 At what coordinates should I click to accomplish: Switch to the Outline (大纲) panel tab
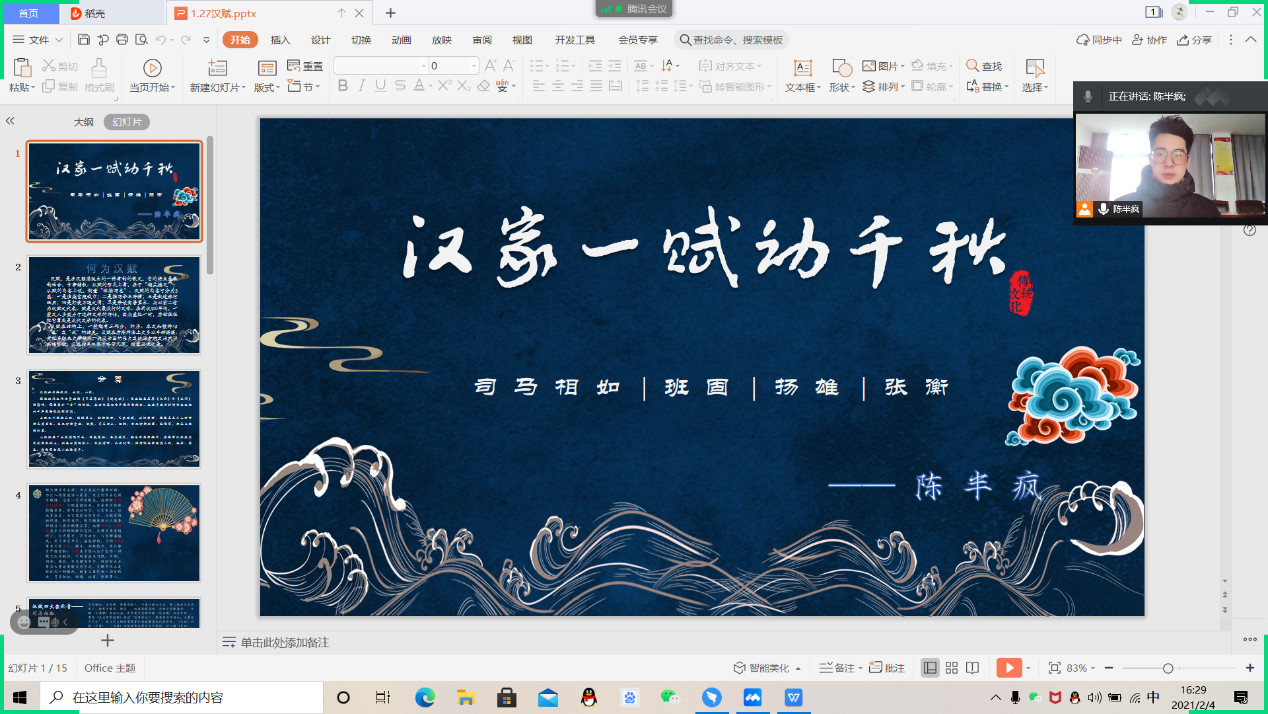click(83, 122)
